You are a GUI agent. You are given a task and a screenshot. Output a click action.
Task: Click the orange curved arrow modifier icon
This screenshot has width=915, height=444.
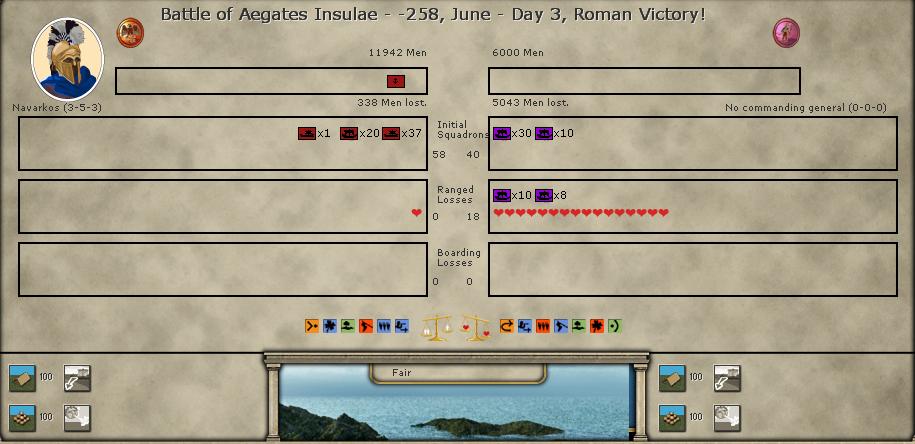click(506, 326)
